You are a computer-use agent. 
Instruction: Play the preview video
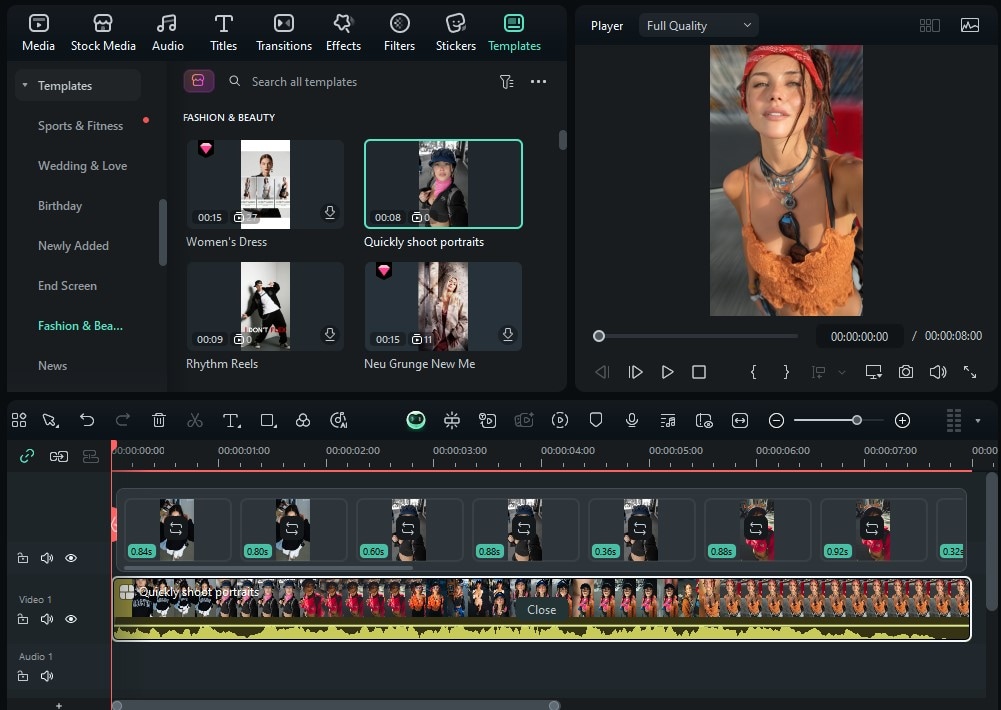(x=667, y=372)
